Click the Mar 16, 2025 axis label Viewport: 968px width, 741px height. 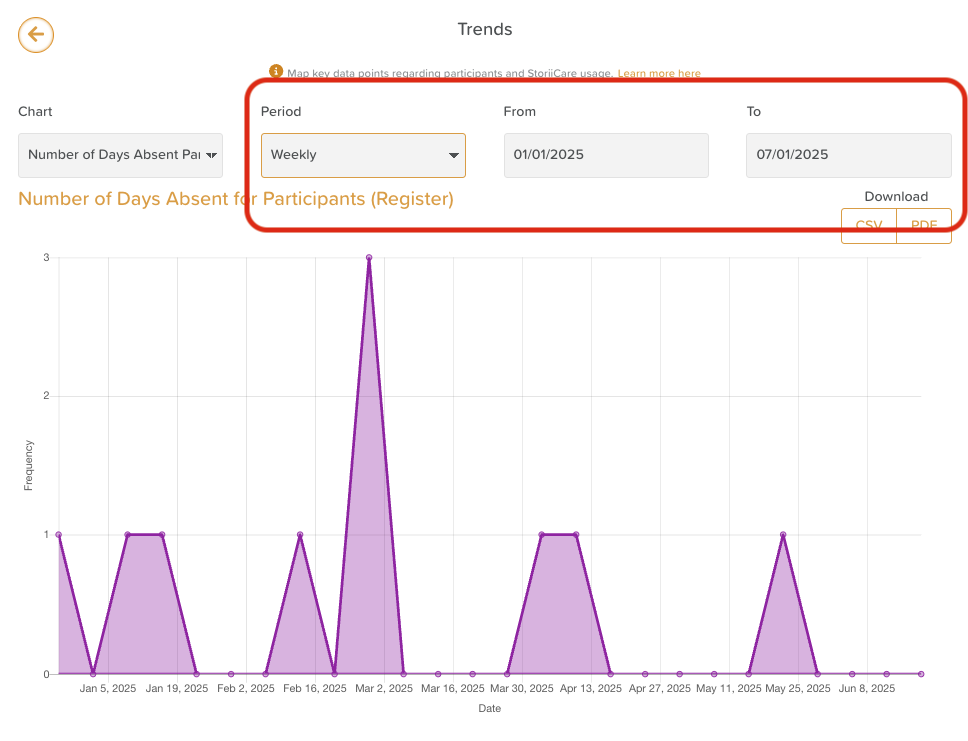click(x=453, y=689)
